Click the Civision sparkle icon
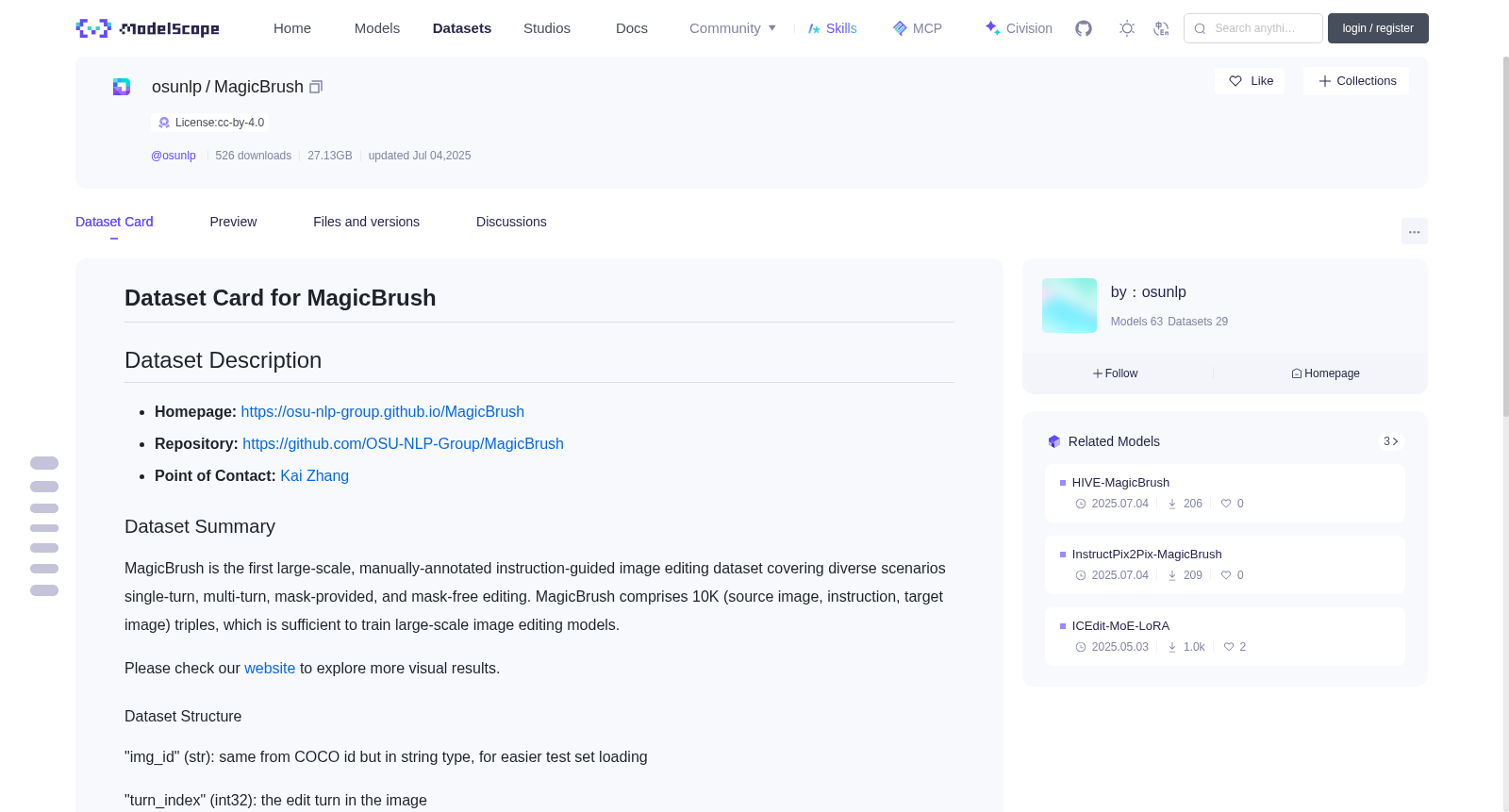The width and height of the screenshot is (1509, 812). 992,28
